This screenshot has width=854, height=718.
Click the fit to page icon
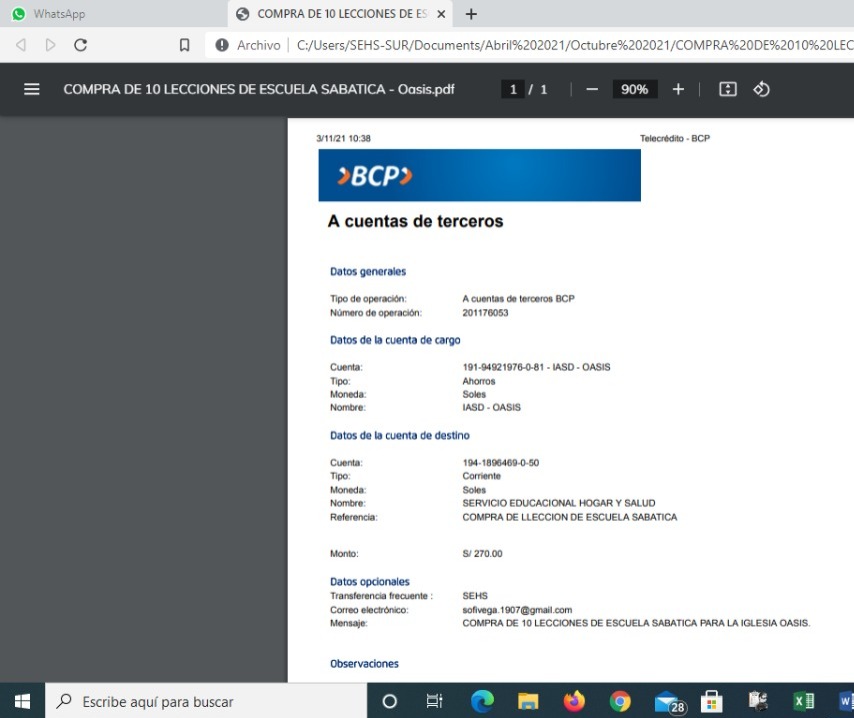(x=728, y=89)
